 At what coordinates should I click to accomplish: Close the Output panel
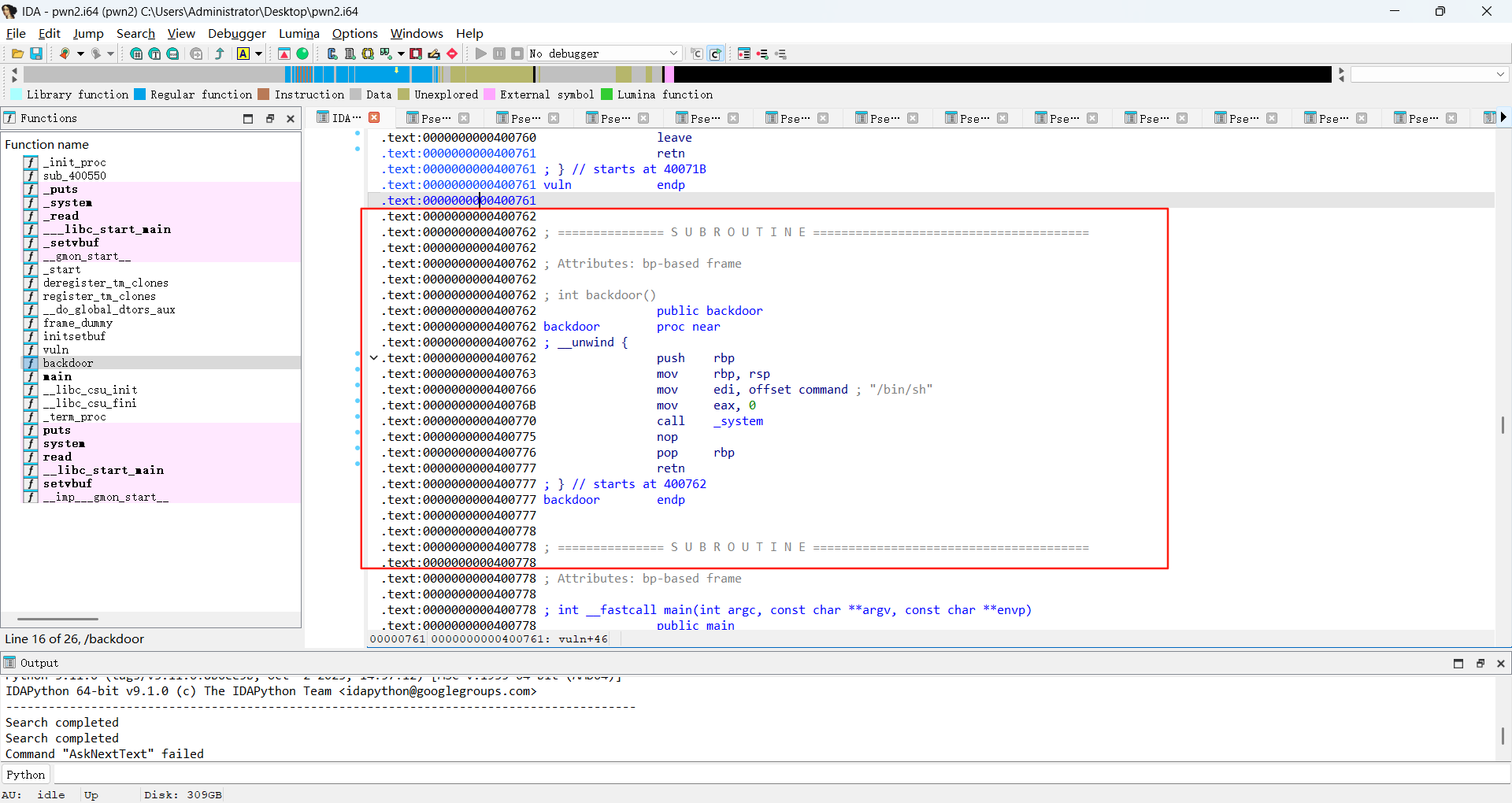click(1501, 664)
